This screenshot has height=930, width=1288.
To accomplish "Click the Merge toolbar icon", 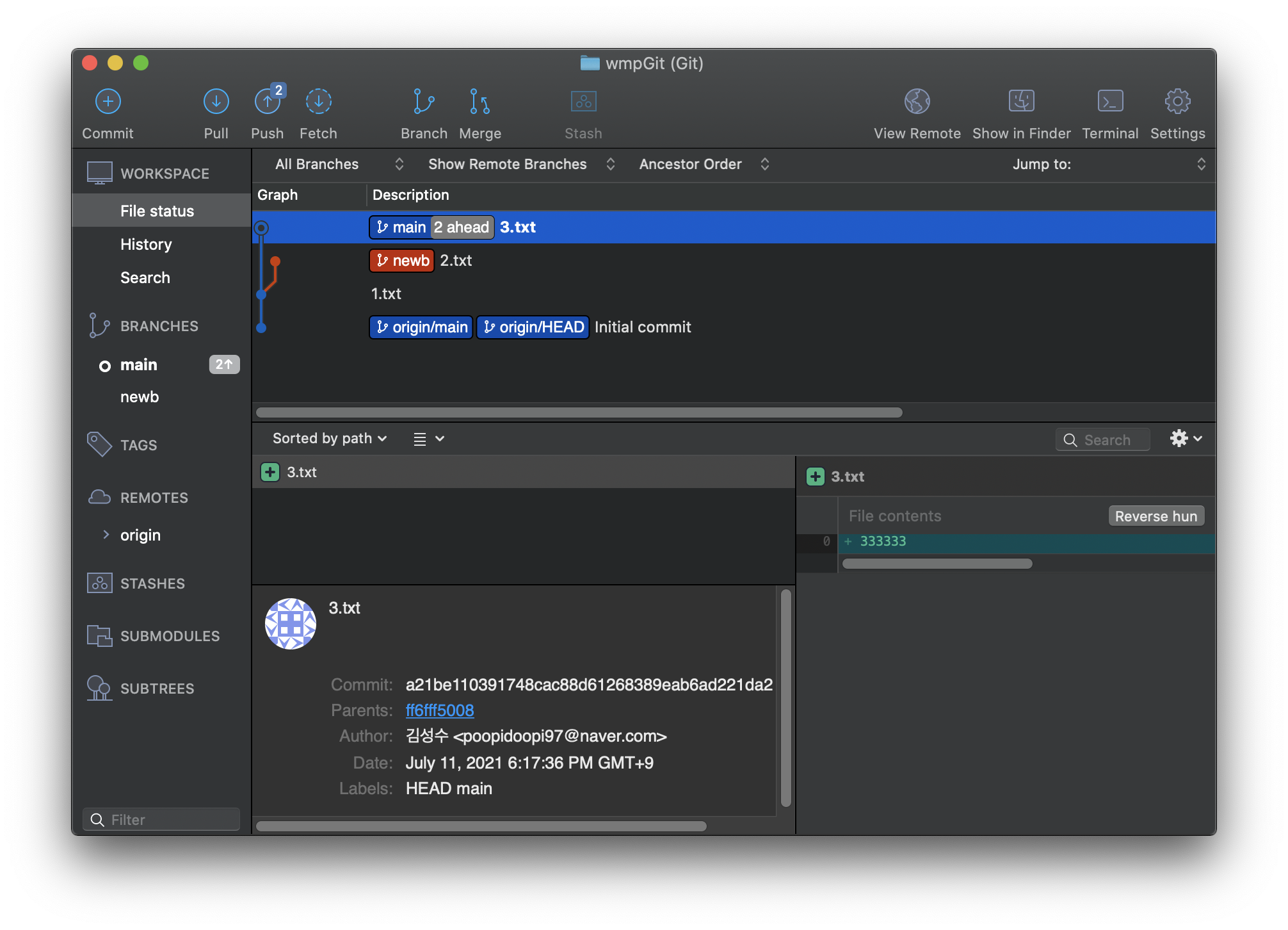I will (x=479, y=102).
